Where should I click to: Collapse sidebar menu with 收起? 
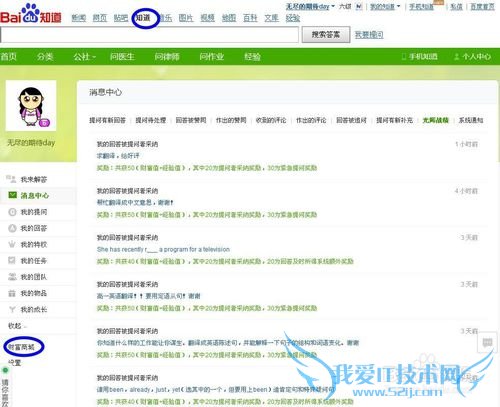tap(17, 326)
